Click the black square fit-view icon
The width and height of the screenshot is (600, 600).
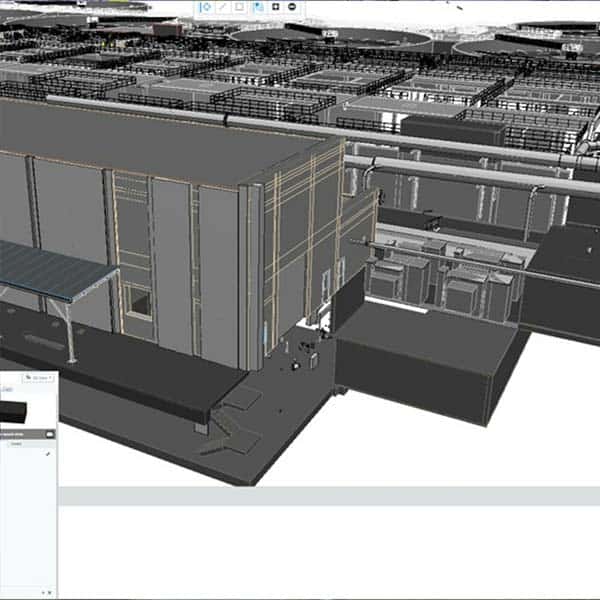(275, 7)
